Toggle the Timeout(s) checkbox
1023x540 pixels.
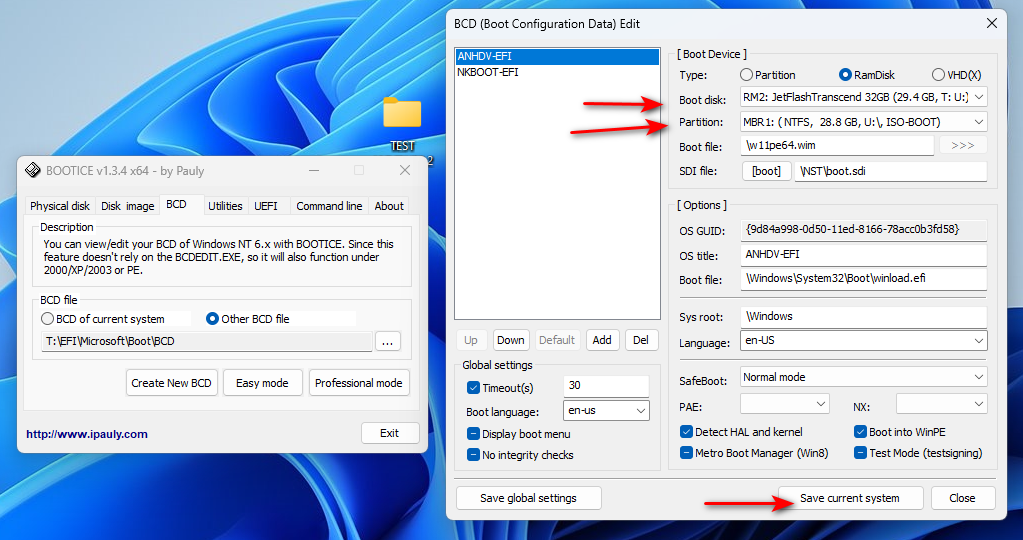pos(474,387)
